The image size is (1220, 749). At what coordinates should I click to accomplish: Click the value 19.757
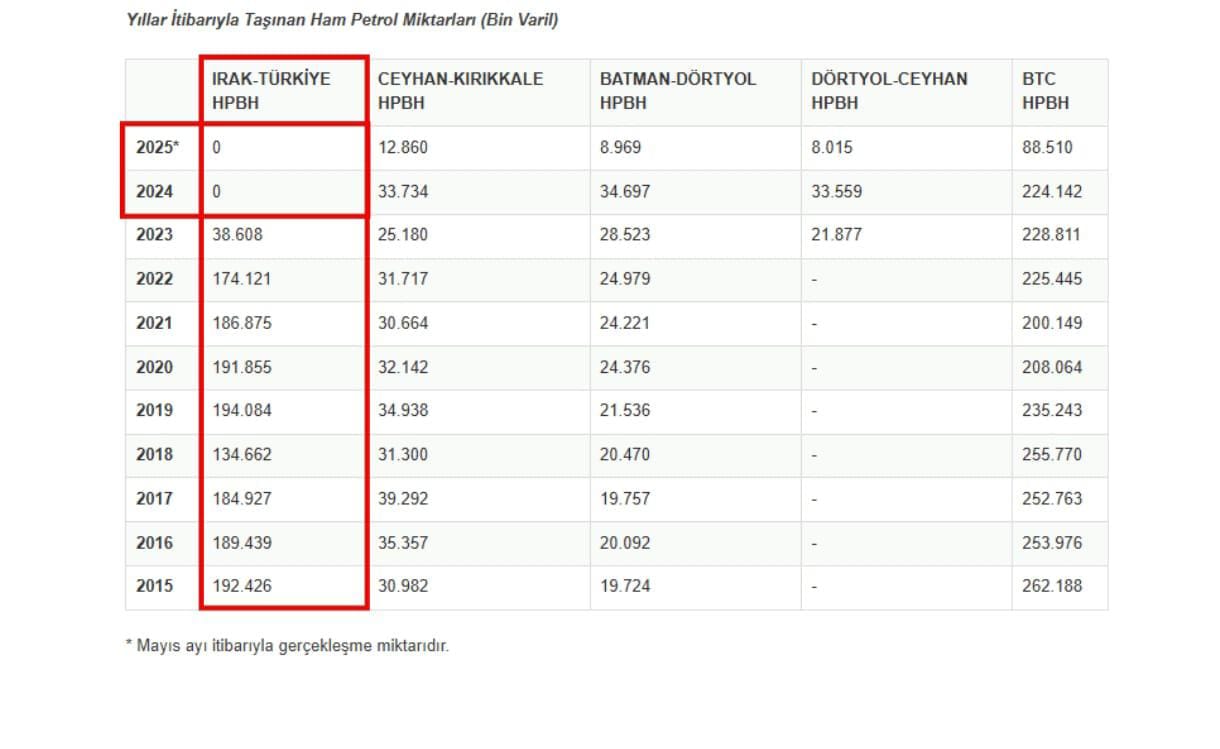tap(625, 498)
